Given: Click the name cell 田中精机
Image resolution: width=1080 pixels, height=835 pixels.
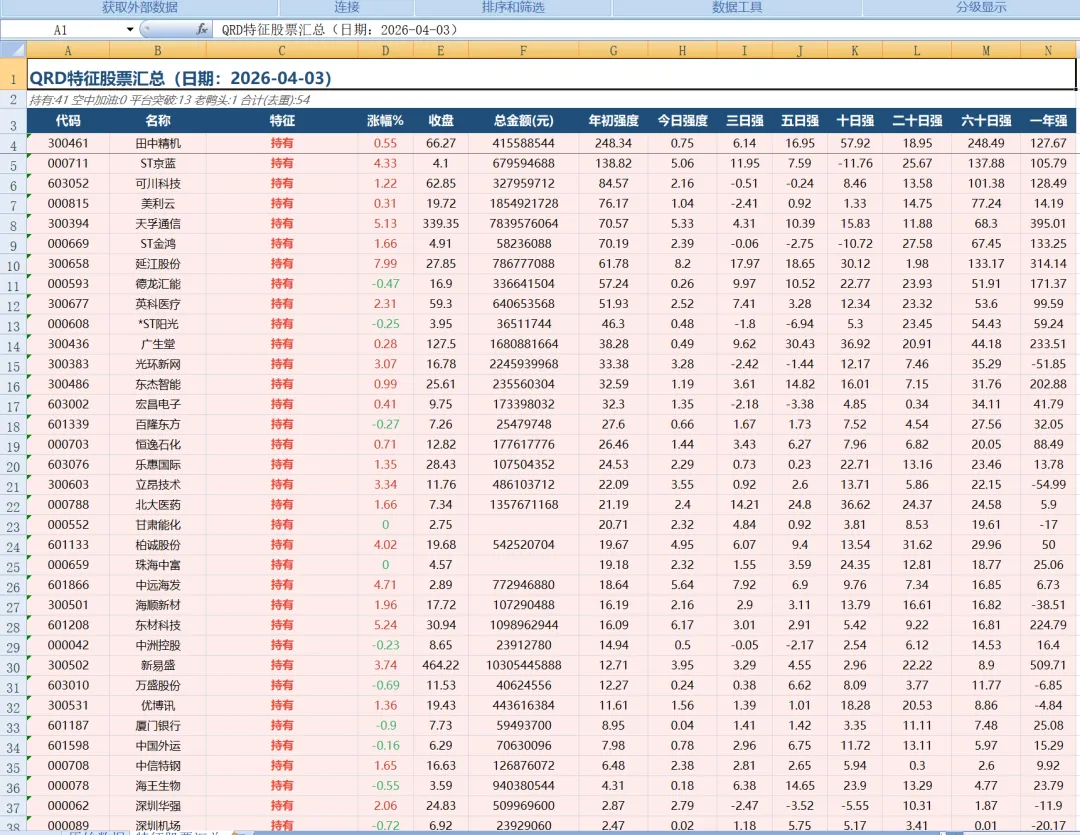Looking at the screenshot, I should click(158, 143).
